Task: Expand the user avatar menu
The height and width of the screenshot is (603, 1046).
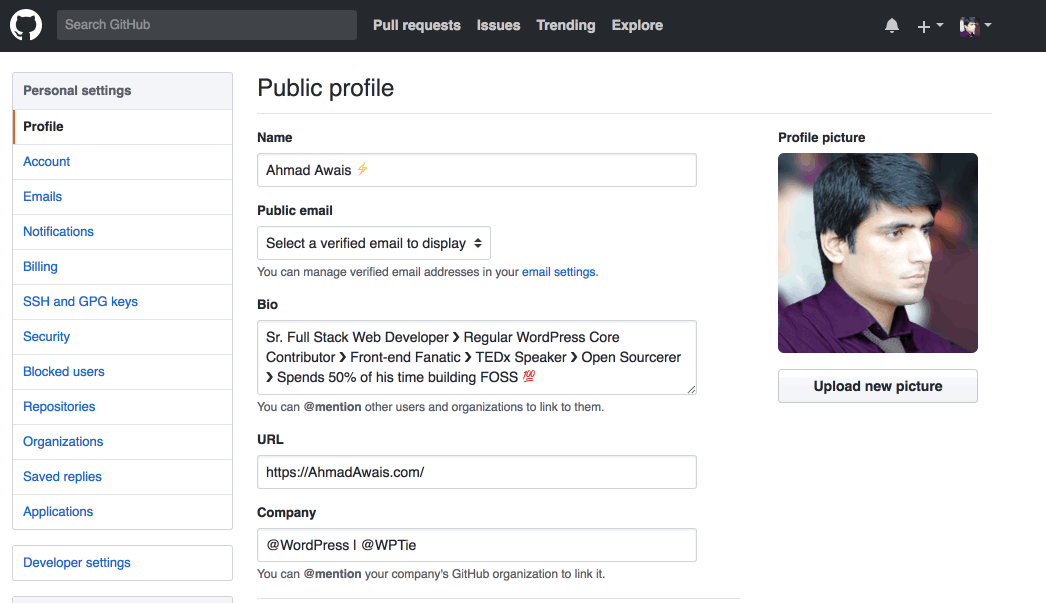Action: tap(974, 26)
